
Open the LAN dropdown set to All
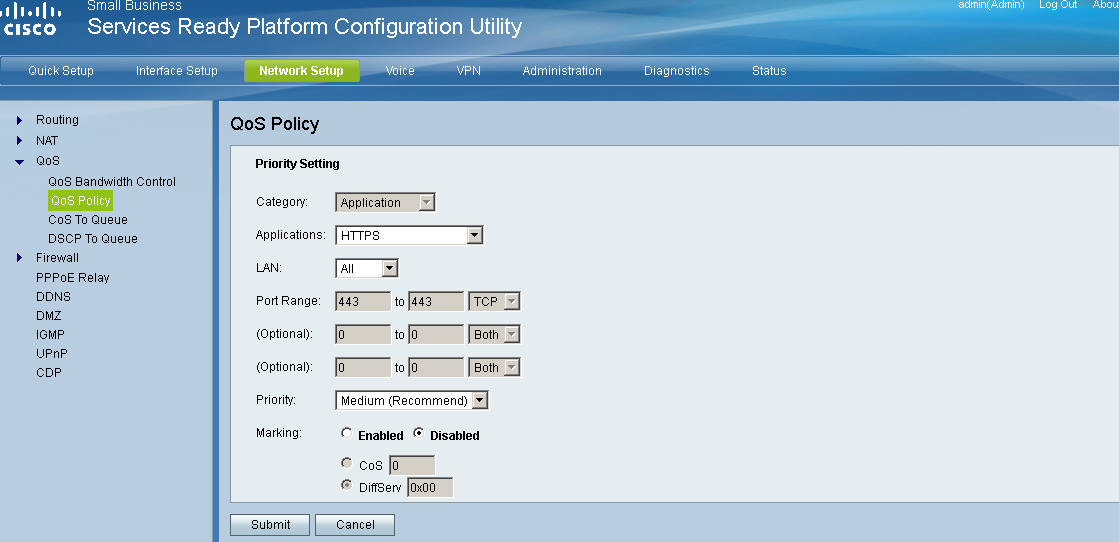(367, 268)
